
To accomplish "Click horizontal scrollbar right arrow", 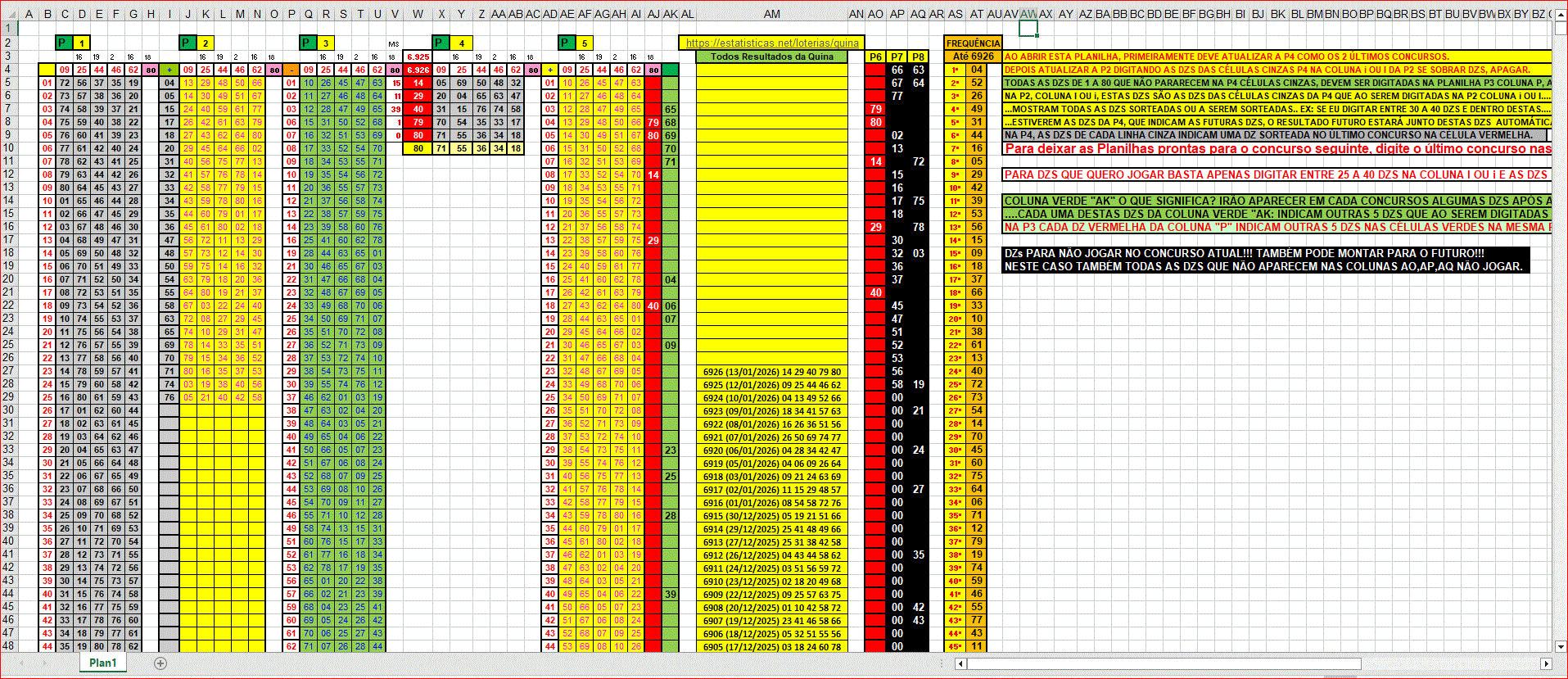I will tap(1546, 663).
